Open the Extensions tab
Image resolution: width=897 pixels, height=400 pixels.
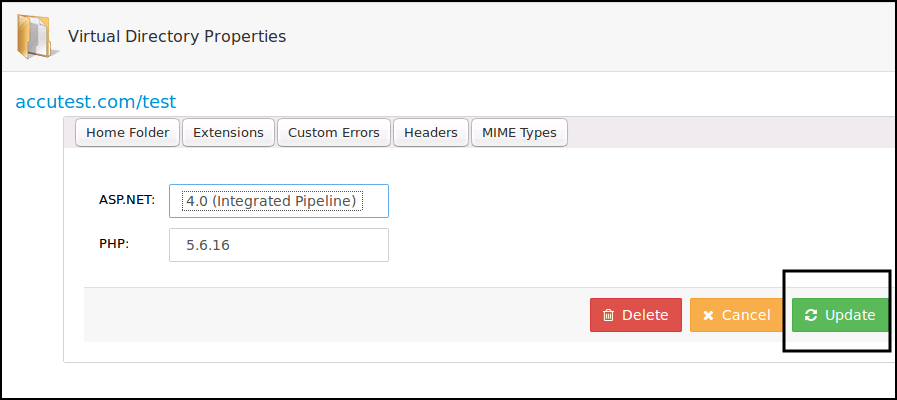click(228, 132)
